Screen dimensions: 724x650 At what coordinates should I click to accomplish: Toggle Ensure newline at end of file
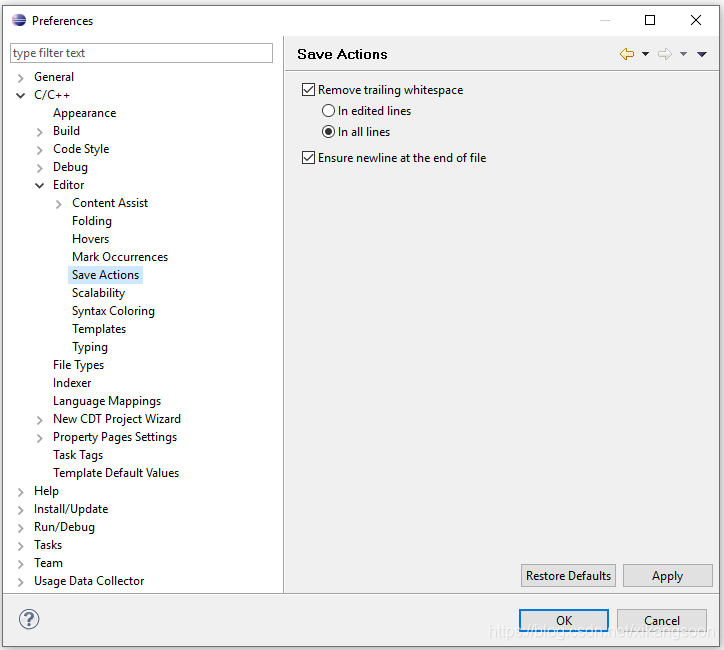[308, 158]
